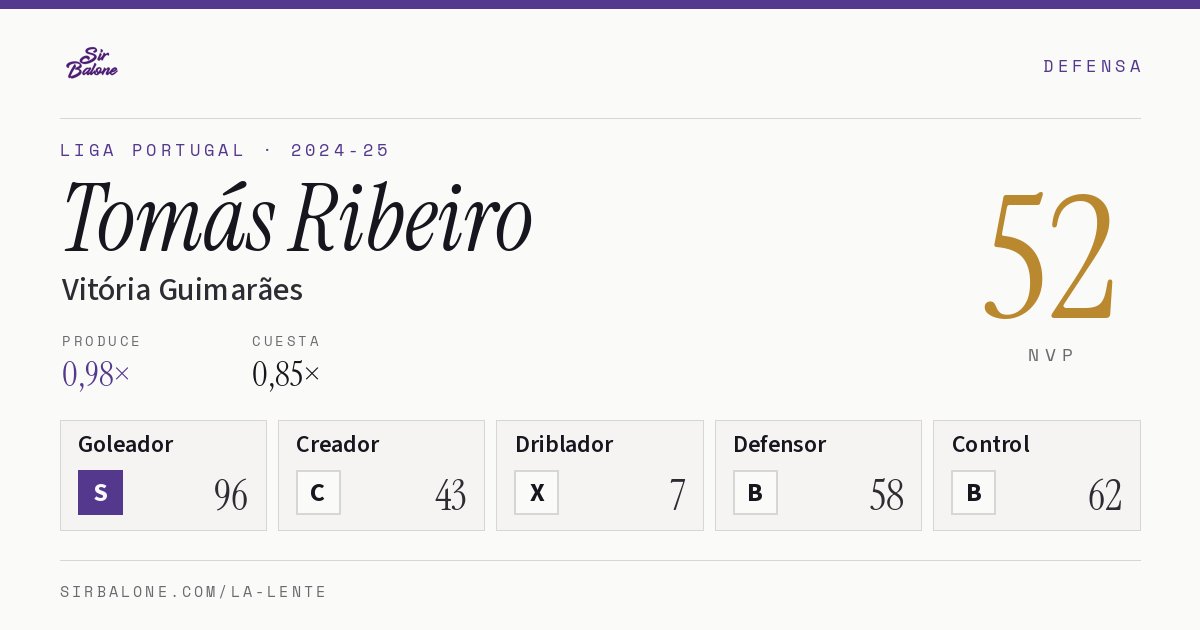Click the DEFENSA position label
Viewport: 1200px width, 630px height.
tap(1092, 66)
